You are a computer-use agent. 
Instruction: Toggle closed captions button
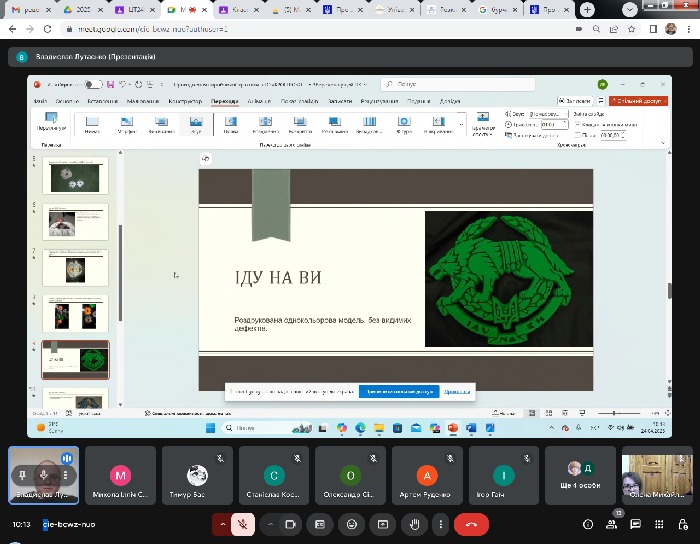(320, 524)
